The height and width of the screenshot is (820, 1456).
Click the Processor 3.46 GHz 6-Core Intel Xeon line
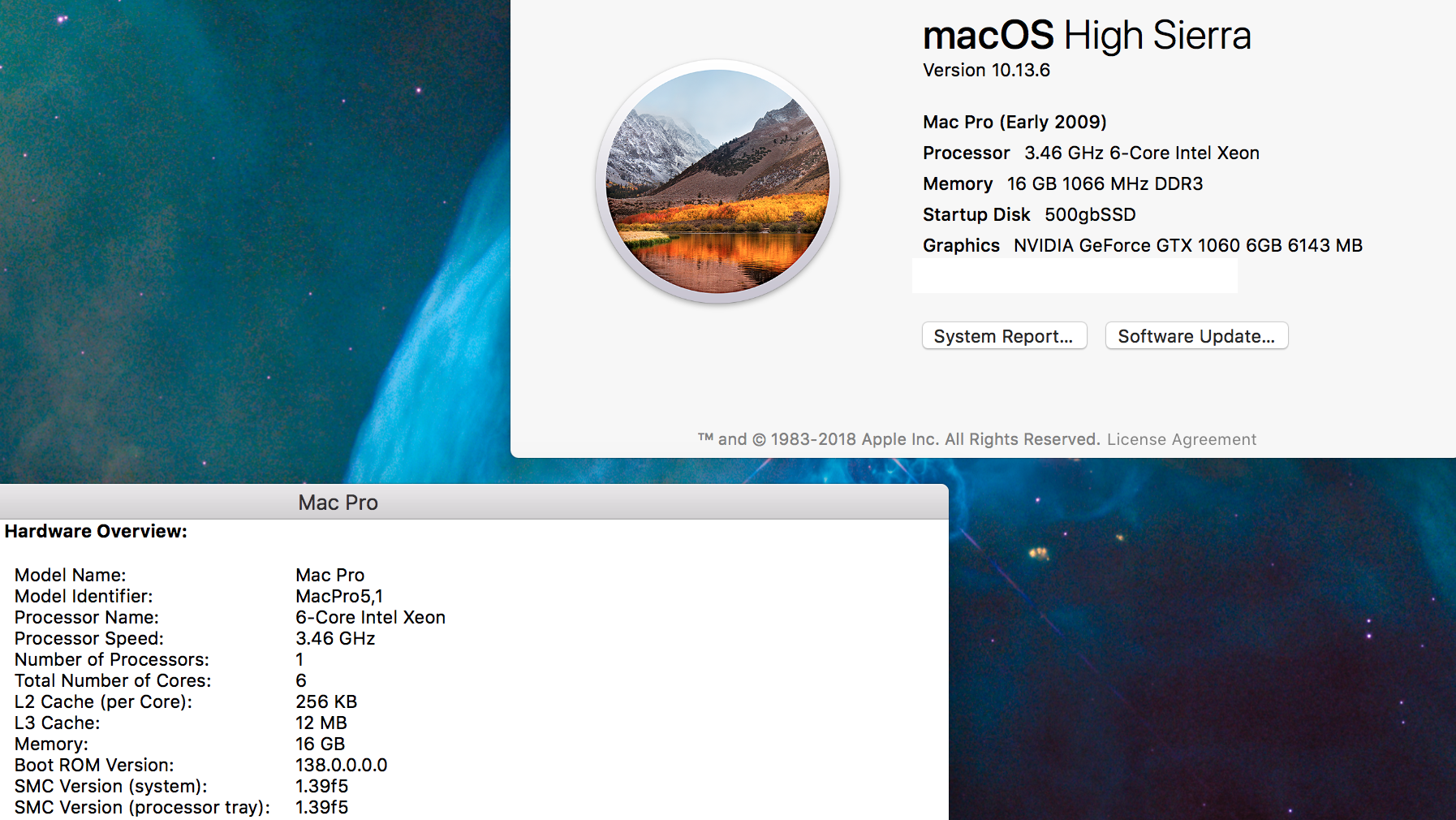pos(1091,153)
